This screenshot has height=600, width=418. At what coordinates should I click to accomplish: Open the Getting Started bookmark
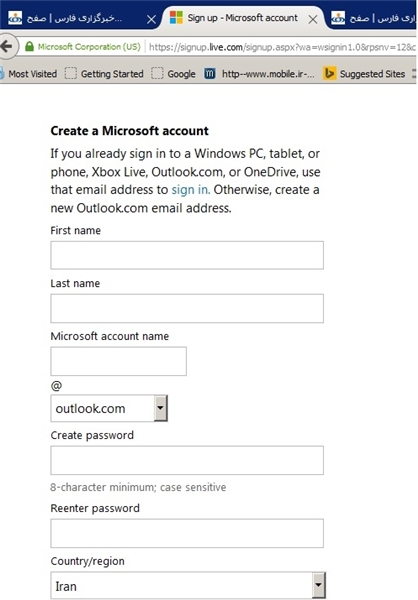pyautogui.click(x=104, y=73)
